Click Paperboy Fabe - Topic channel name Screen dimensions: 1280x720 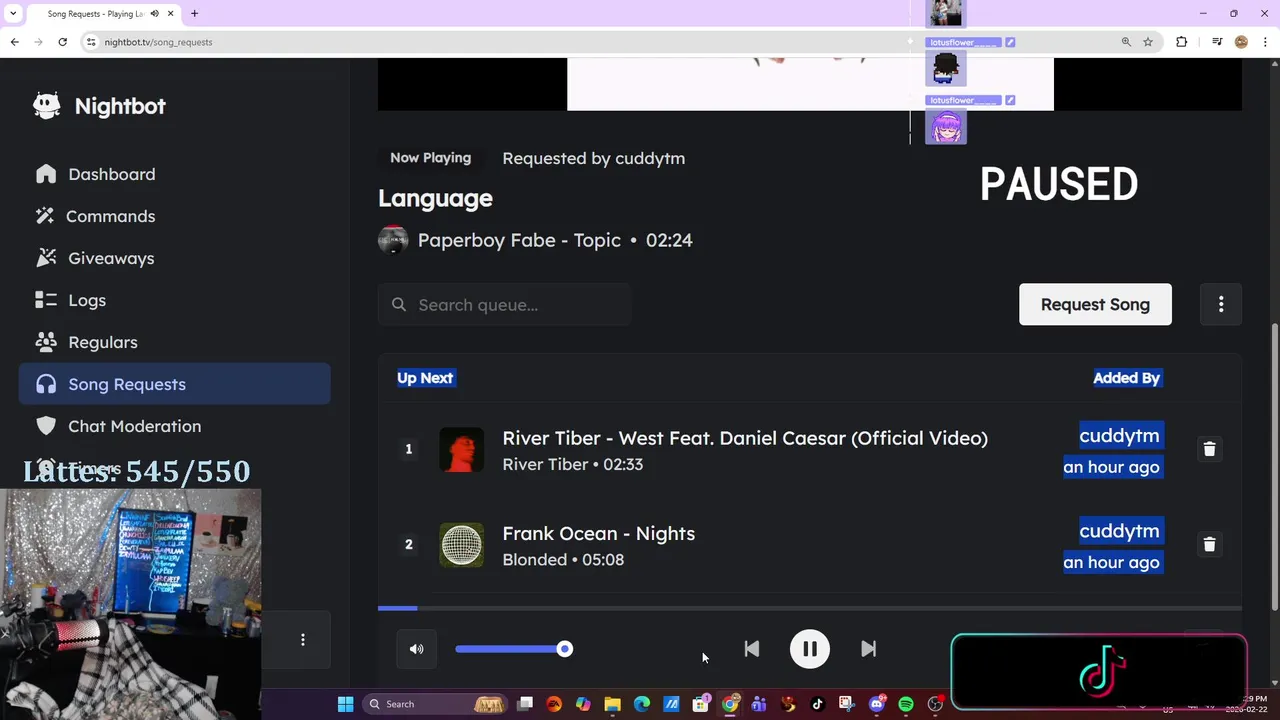point(519,240)
